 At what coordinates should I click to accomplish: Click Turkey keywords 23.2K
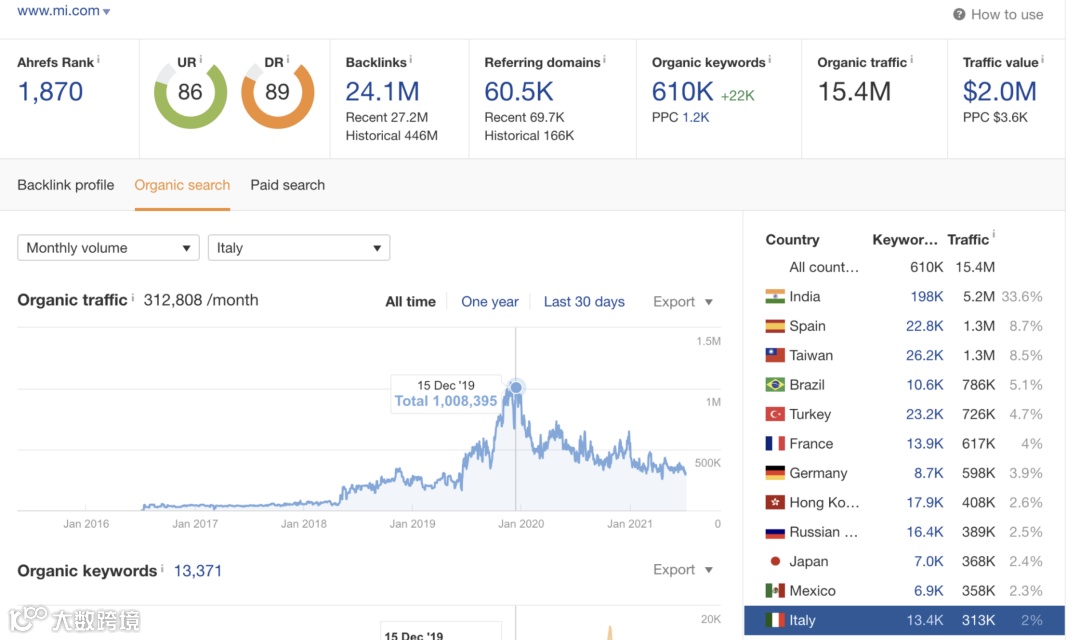pos(924,415)
